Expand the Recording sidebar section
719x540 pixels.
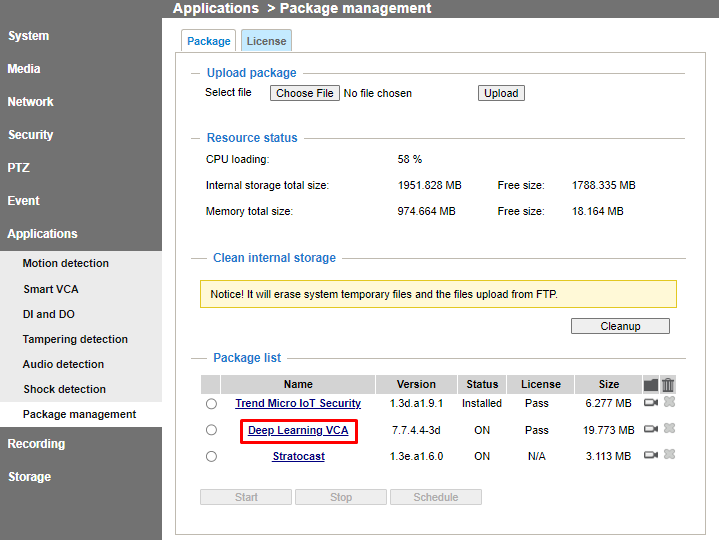click(x=36, y=444)
